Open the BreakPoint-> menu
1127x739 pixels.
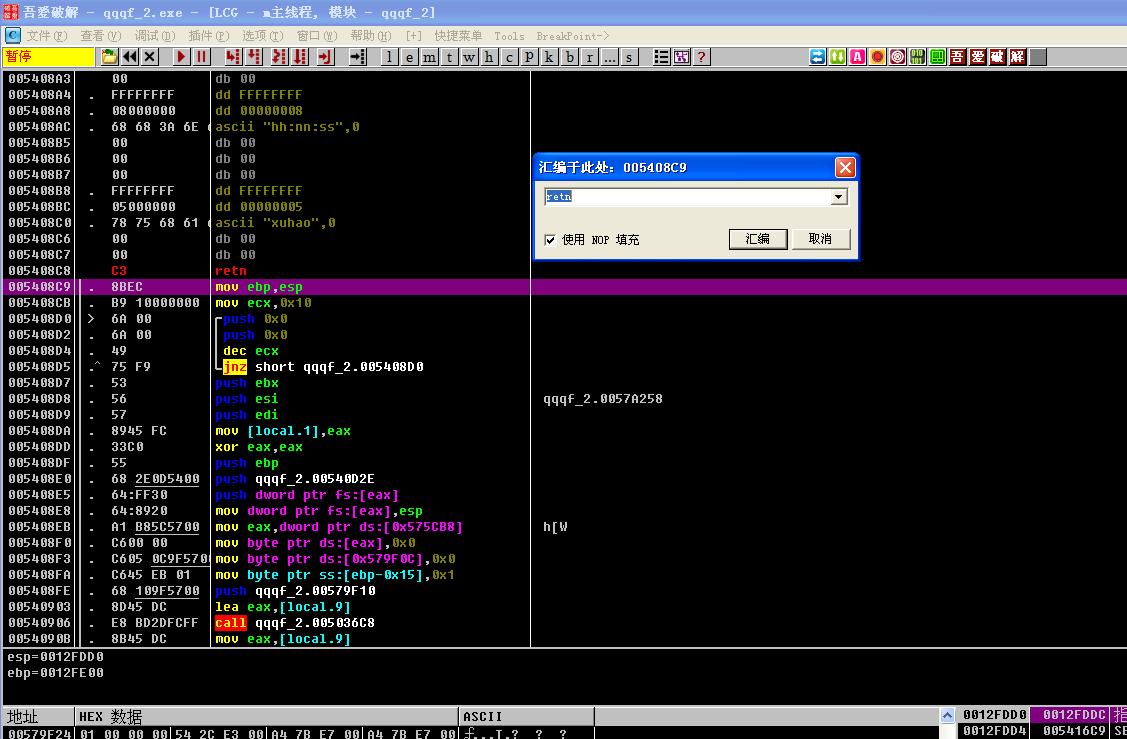tap(572, 36)
